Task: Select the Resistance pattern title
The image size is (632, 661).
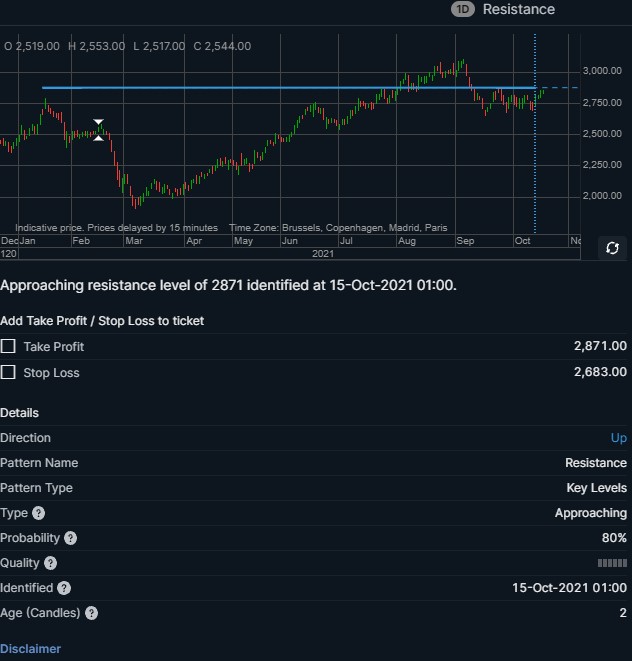Action: click(519, 9)
